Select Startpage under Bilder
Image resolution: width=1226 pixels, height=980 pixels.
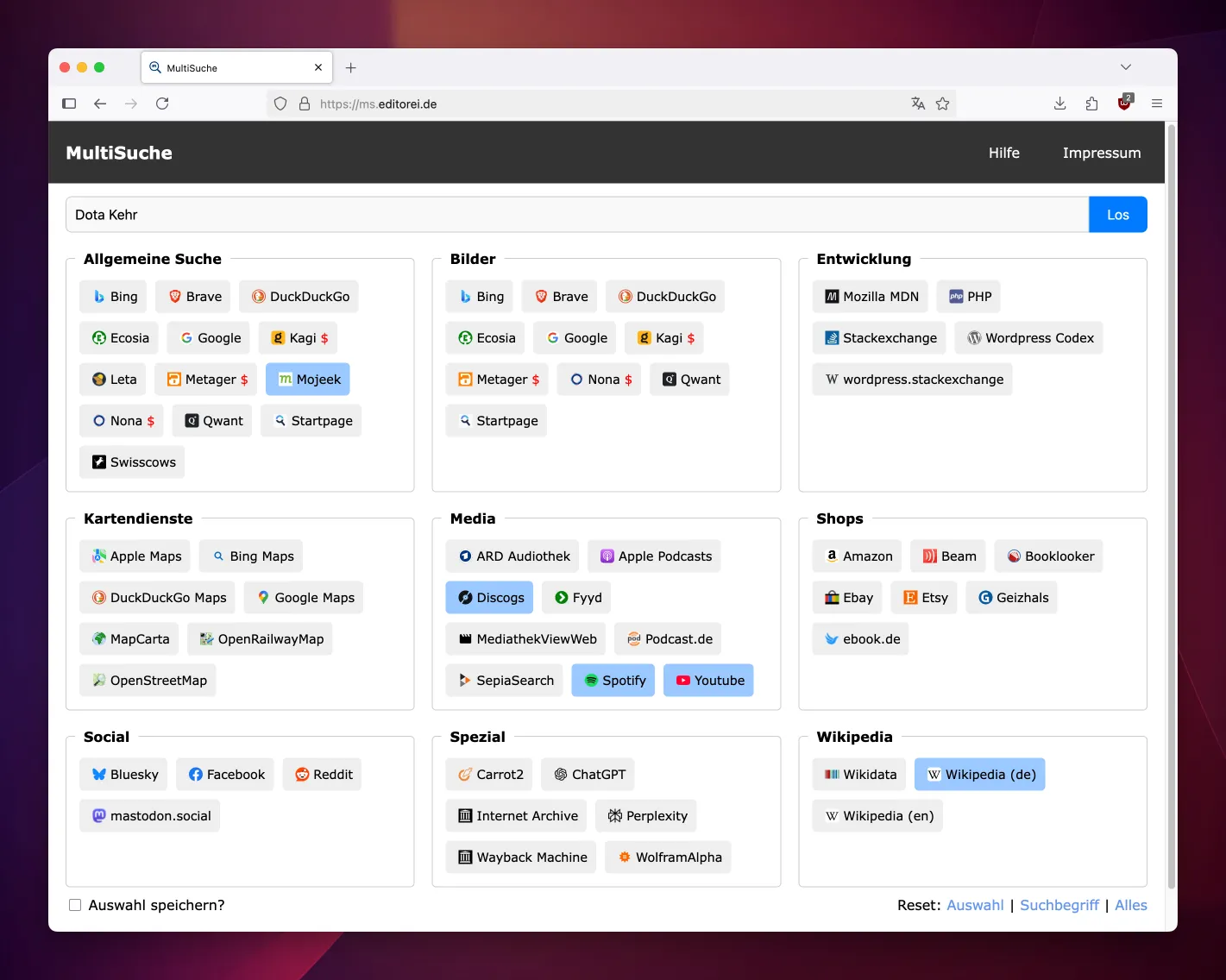pyautogui.click(x=496, y=421)
